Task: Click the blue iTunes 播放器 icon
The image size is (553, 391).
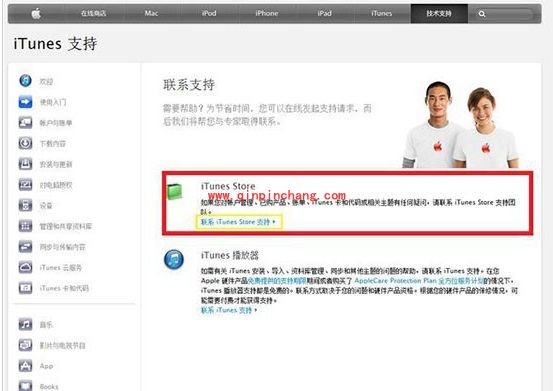Action: [x=174, y=259]
